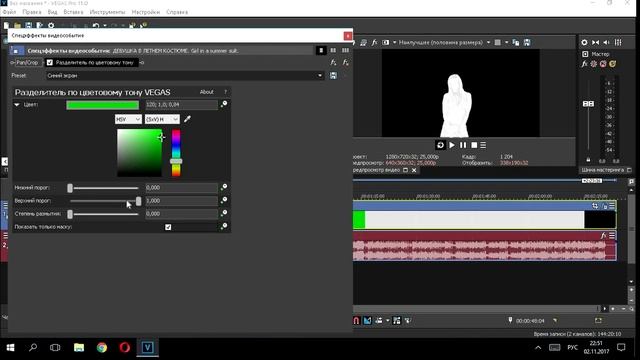The height and width of the screenshot is (360, 640).
Task: Open the master bus settings gear icon
Action: pos(584,42)
